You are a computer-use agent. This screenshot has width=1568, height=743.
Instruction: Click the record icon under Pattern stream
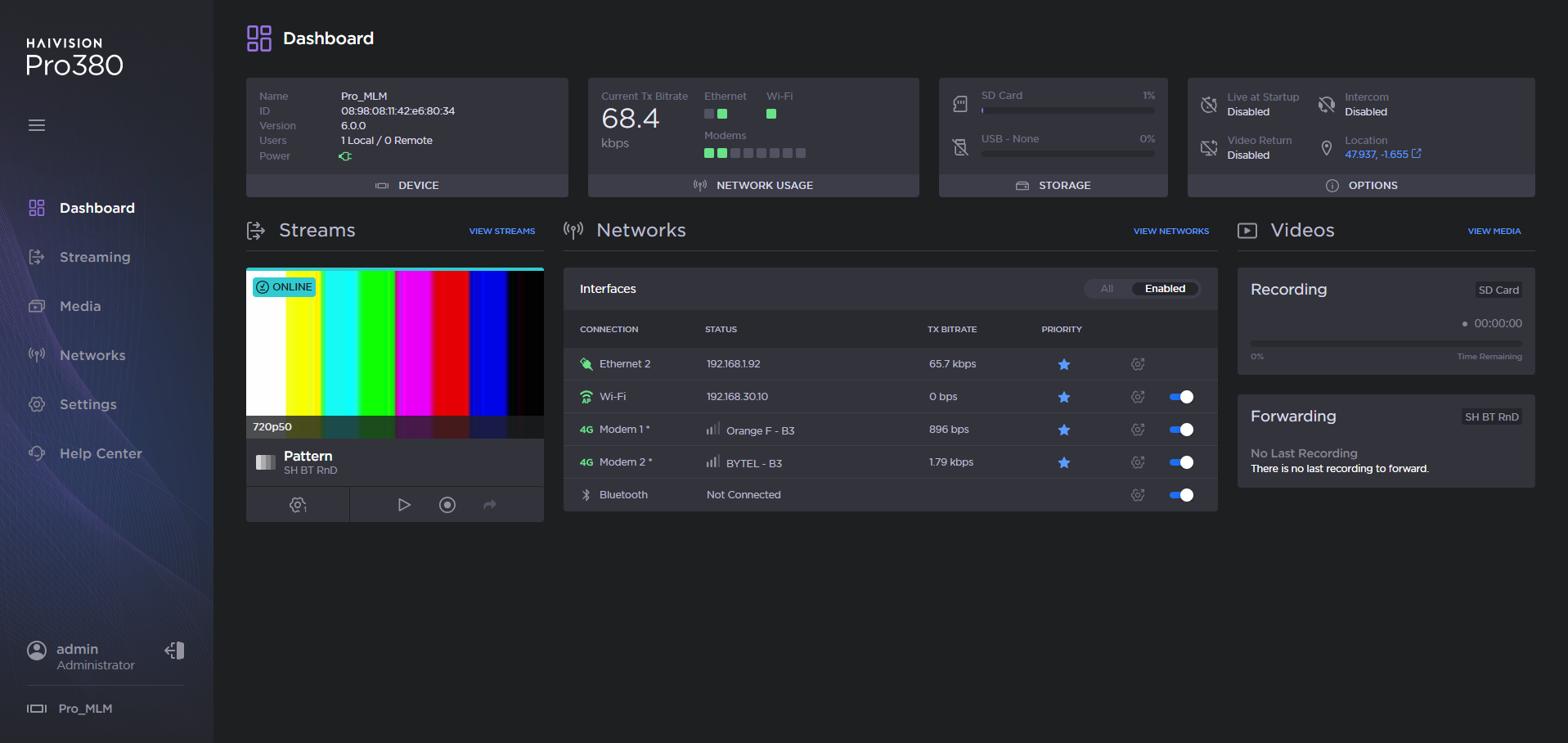pyautogui.click(x=447, y=505)
